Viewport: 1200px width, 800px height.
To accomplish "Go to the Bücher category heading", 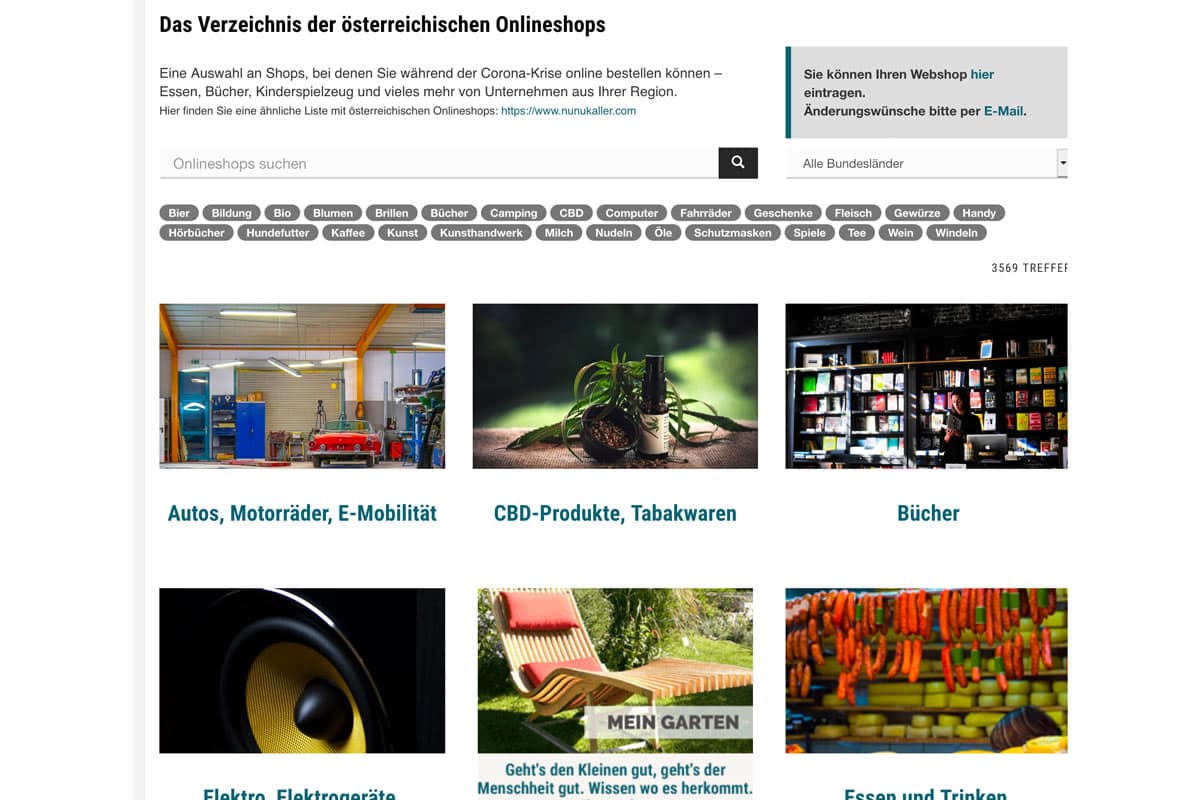I will pos(928,513).
